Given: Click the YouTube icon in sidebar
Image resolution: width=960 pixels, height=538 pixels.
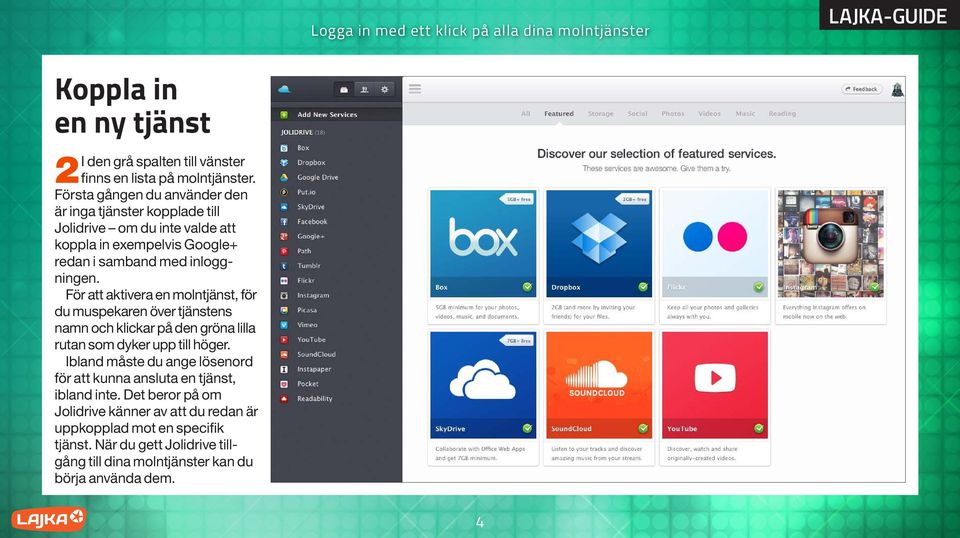Looking at the screenshot, I should (x=284, y=340).
